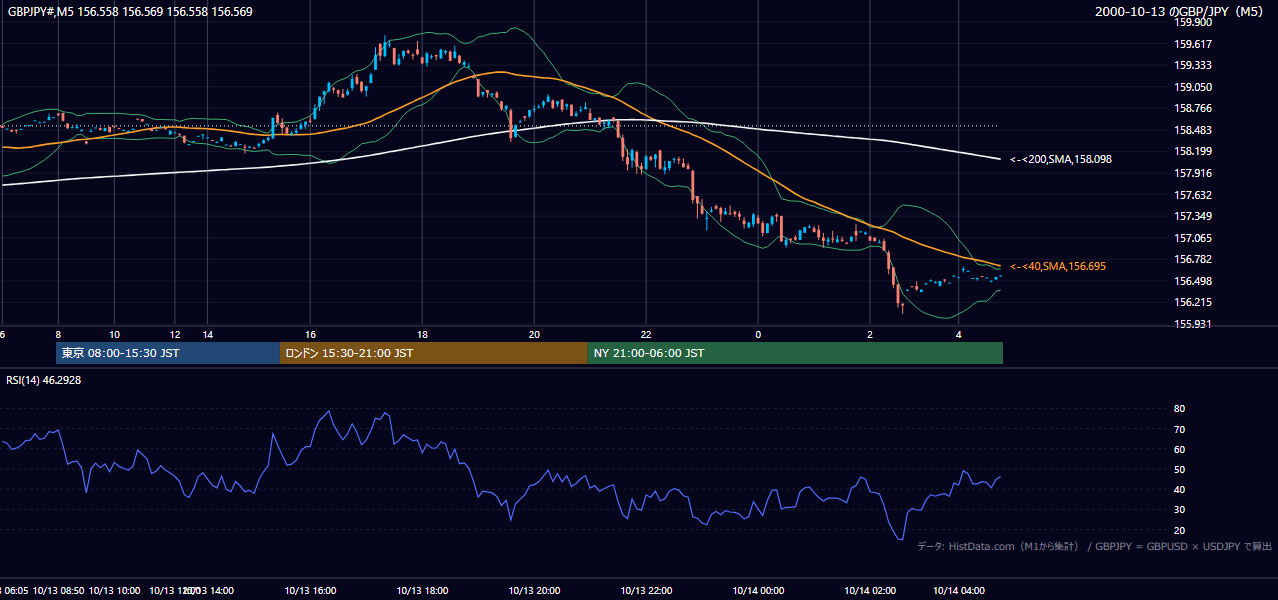The height and width of the screenshot is (600, 1278).
Task: Pick the 156.215 price axis value
Action: click(1192, 303)
